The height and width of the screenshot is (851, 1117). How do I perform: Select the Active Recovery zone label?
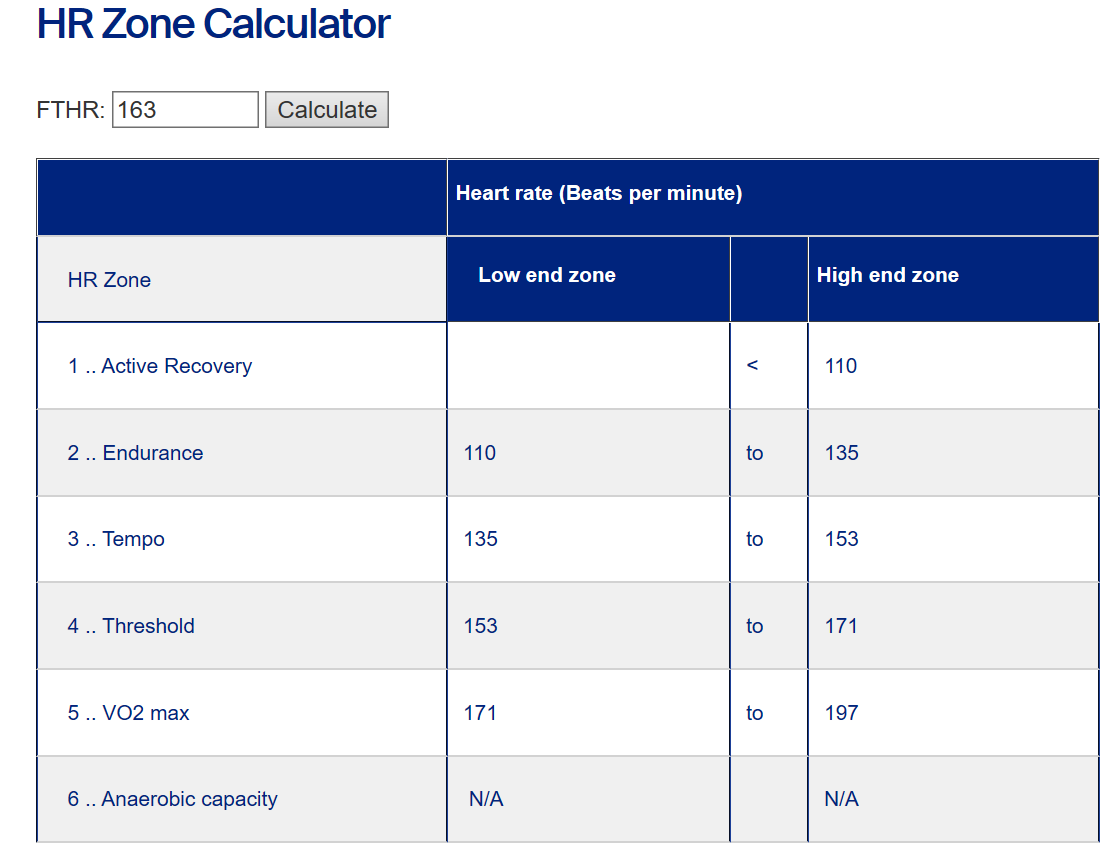coord(160,366)
